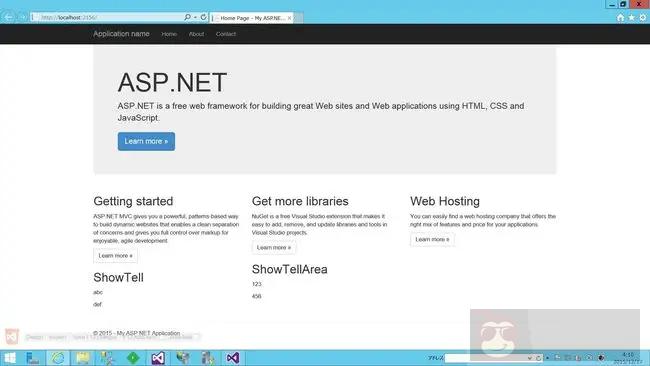This screenshot has height=366, width=650.
Task: Open the Windows Start button
Action: click(x=10, y=358)
